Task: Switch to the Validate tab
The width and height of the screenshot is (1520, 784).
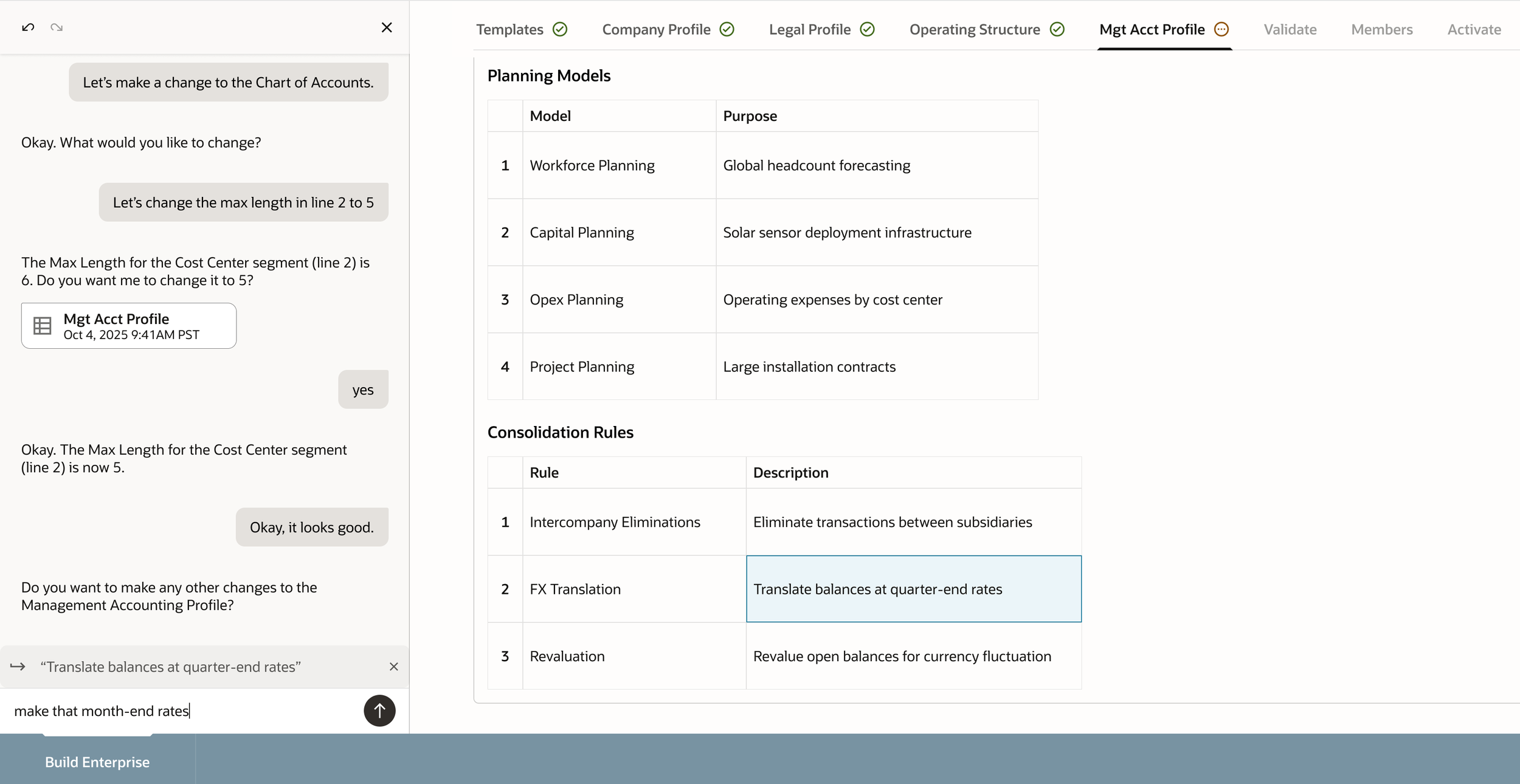Action: (x=1290, y=29)
